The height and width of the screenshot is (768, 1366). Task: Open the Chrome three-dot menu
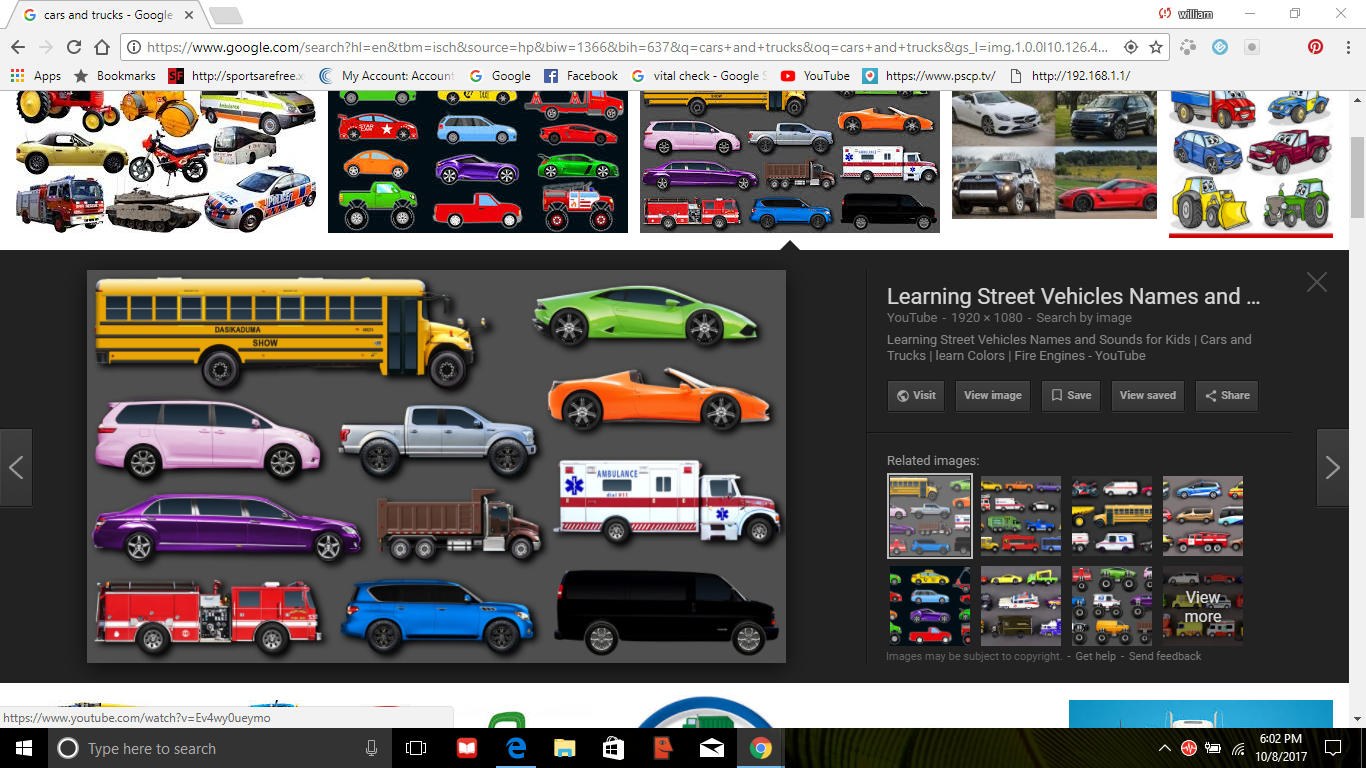pos(1346,47)
